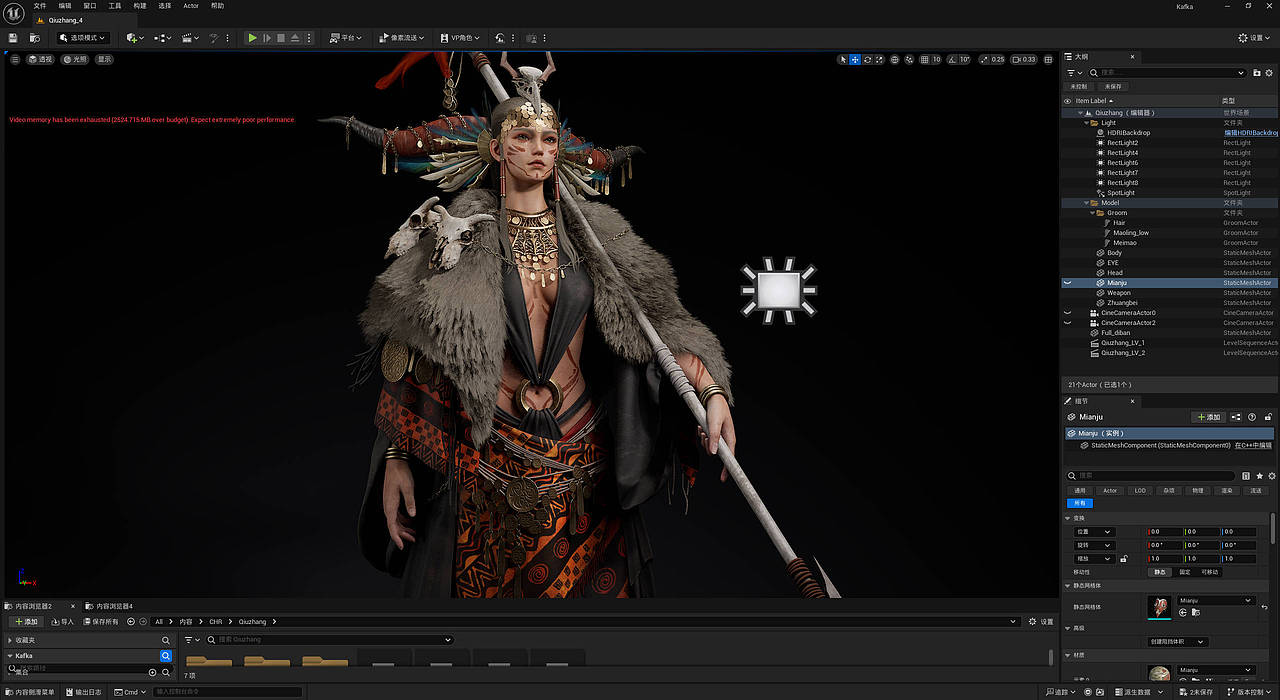Click the stop simulation square button

pyautogui.click(x=281, y=38)
